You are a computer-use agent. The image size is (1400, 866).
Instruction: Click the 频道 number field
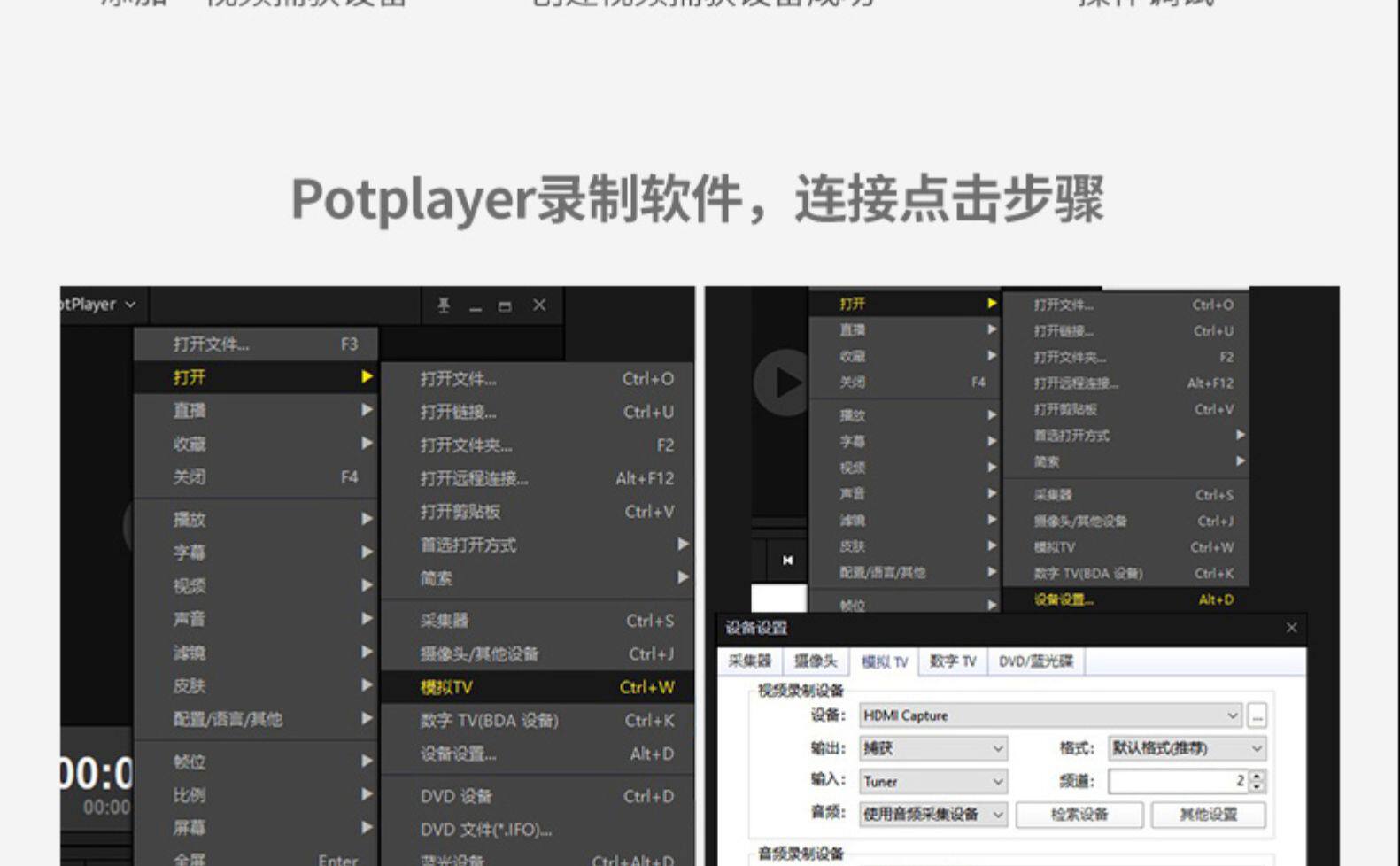tap(1179, 781)
